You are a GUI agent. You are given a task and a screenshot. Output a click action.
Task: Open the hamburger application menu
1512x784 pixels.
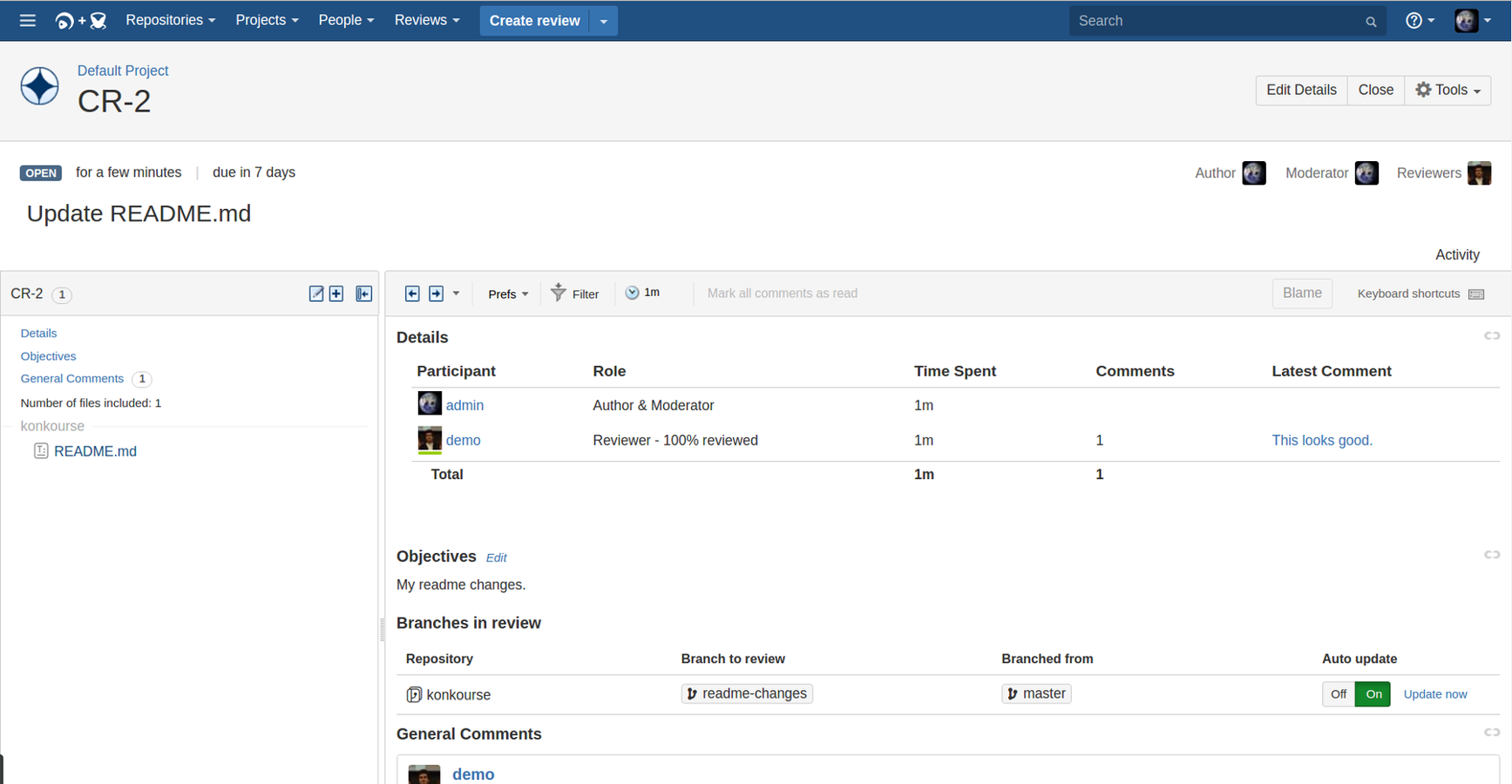28,20
